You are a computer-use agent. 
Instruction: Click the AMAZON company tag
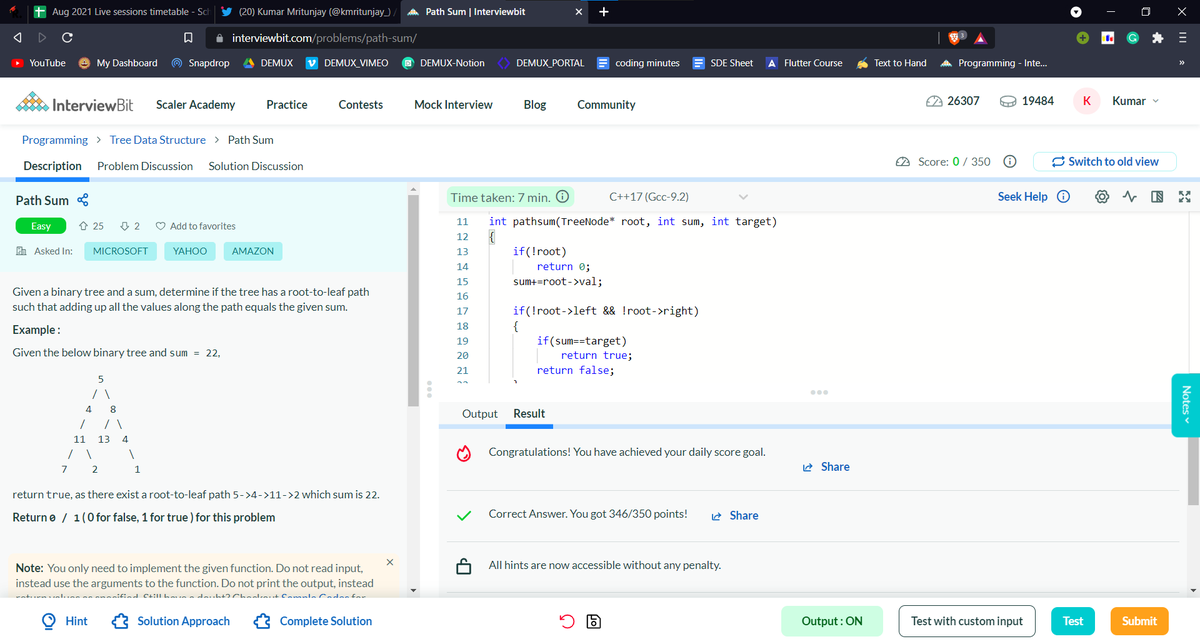click(253, 251)
